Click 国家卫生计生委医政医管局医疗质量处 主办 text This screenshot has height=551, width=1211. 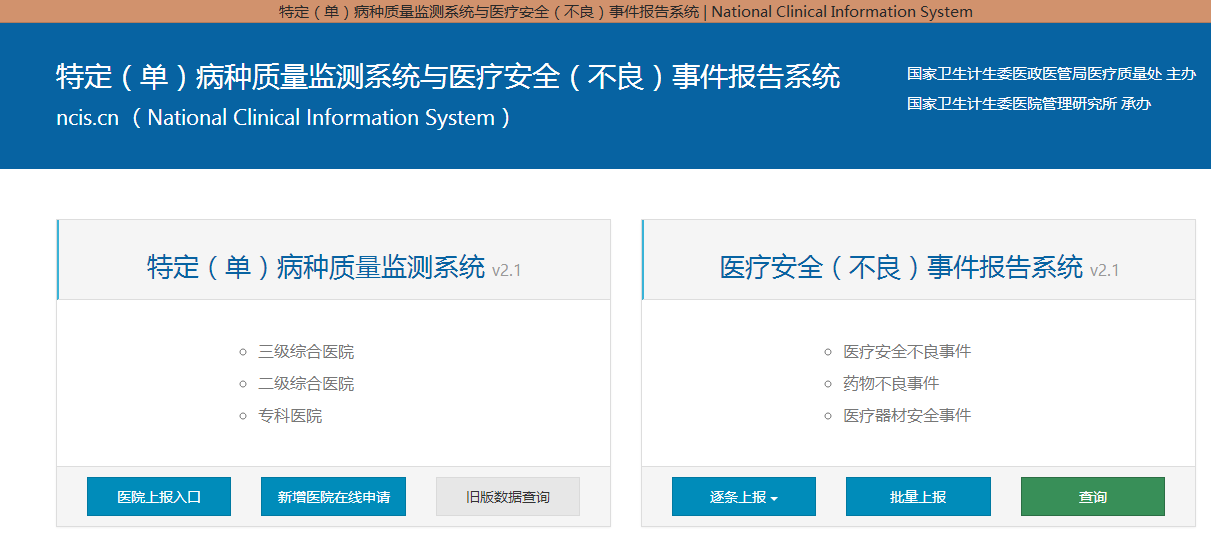coord(1051,74)
